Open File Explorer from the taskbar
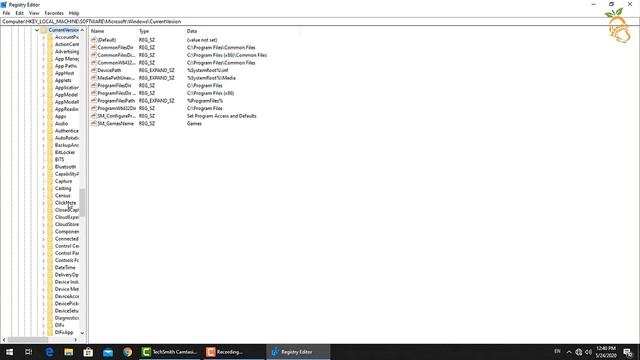 69,352
